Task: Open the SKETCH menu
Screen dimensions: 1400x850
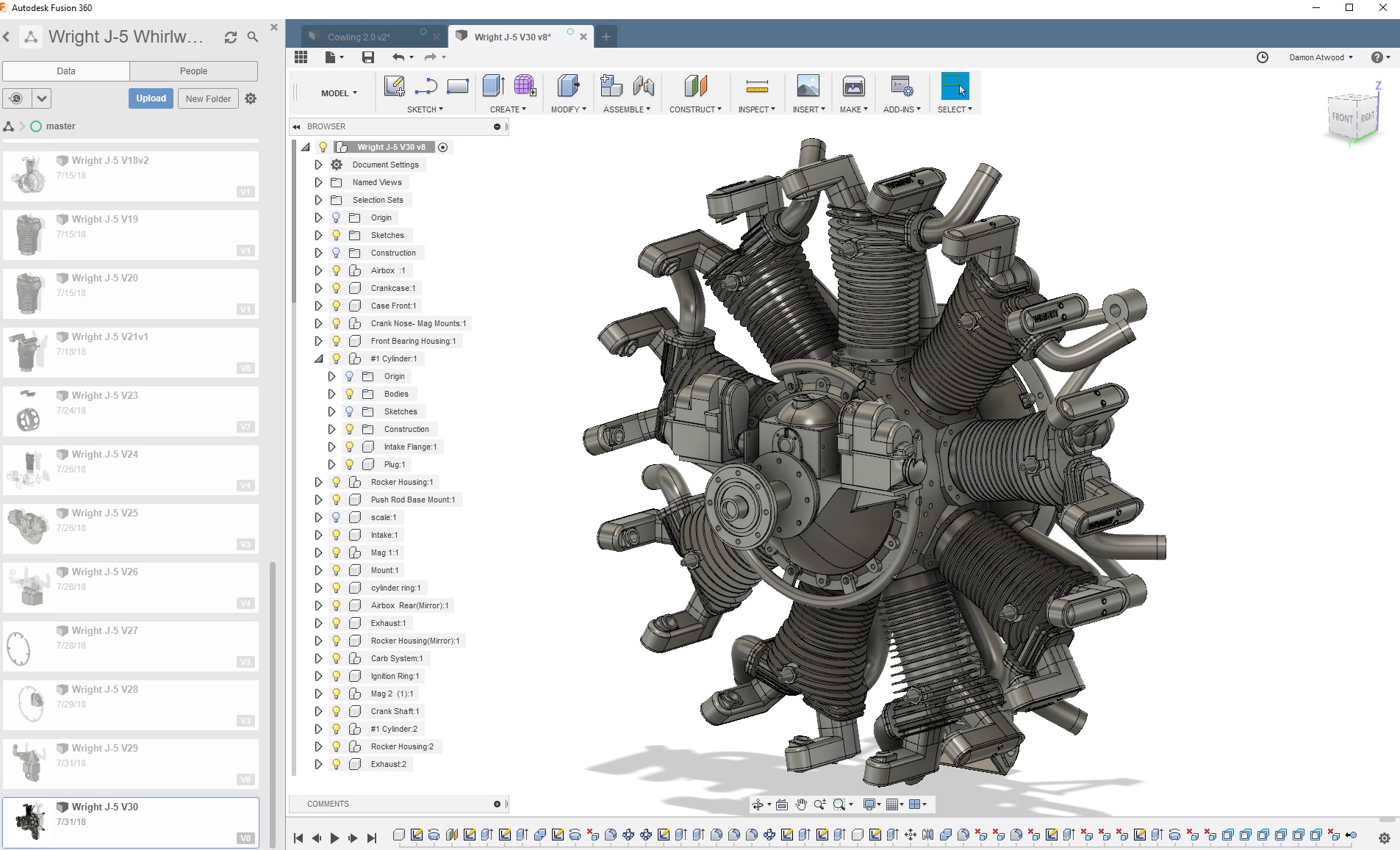Action: click(x=425, y=109)
